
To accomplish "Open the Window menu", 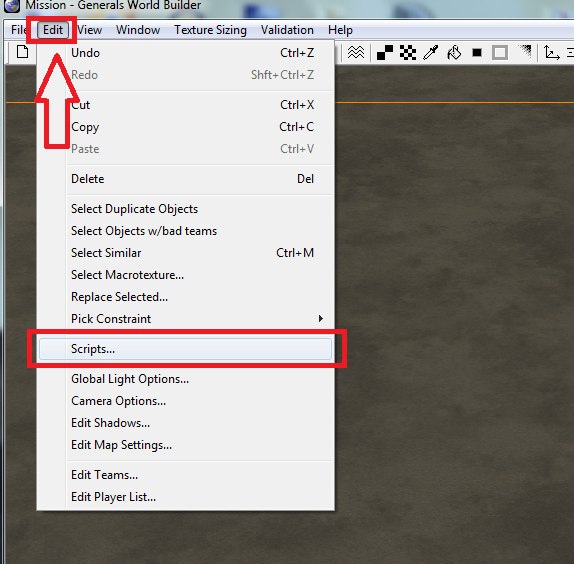I will (x=138, y=30).
